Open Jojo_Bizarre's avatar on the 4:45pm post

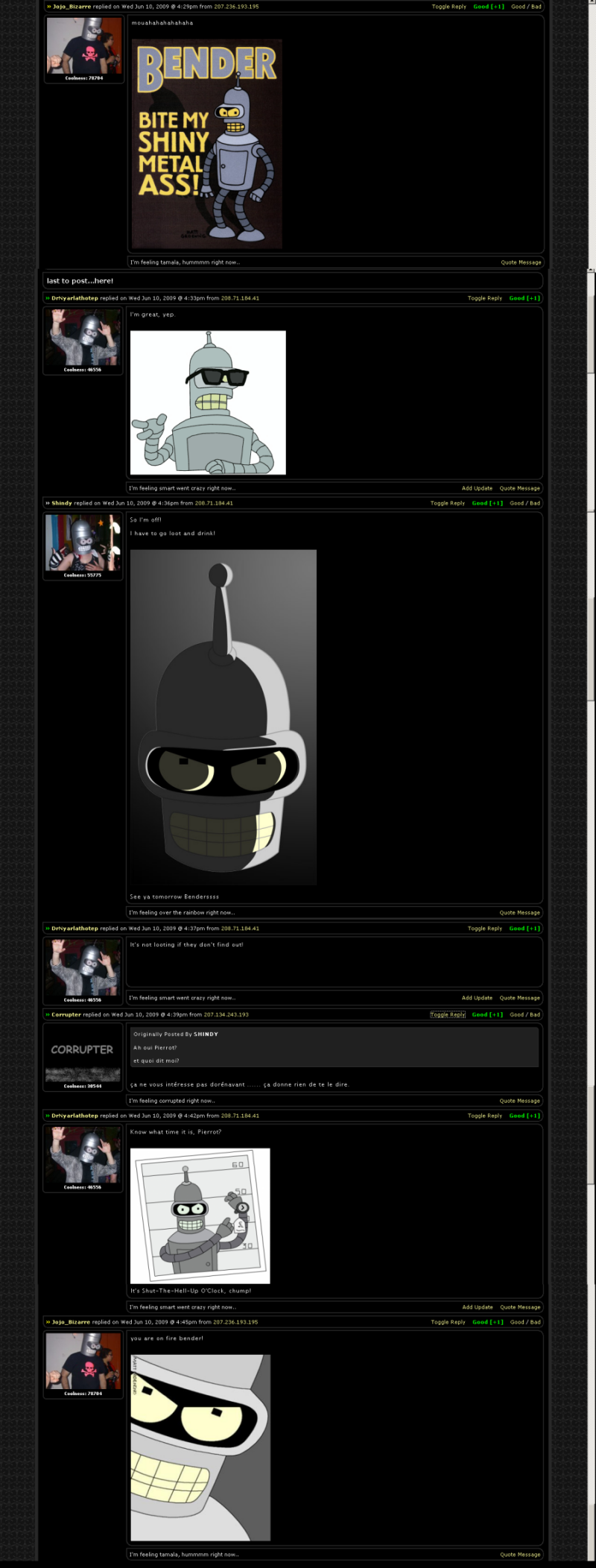point(83,1361)
